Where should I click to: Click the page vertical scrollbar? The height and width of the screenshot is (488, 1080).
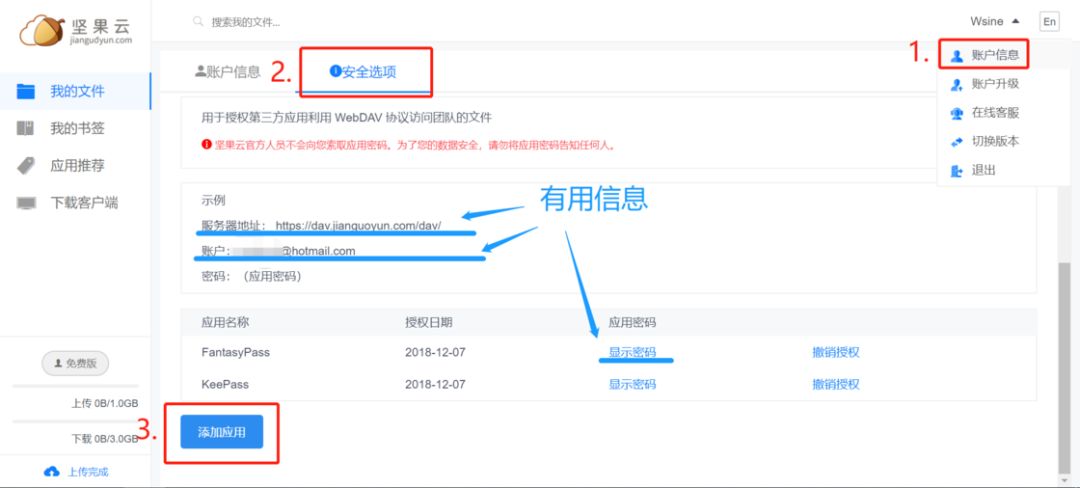1065,368
